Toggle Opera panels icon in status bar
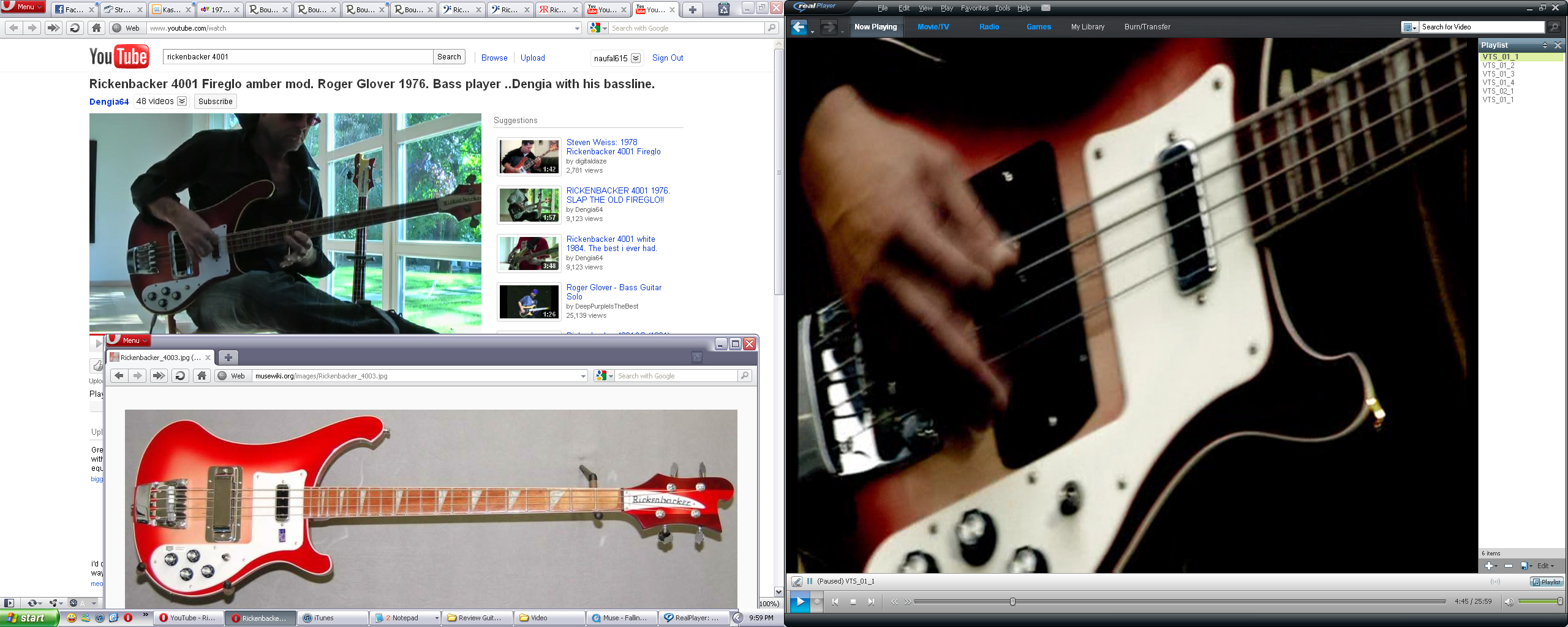The height and width of the screenshot is (627, 1568). (9, 603)
